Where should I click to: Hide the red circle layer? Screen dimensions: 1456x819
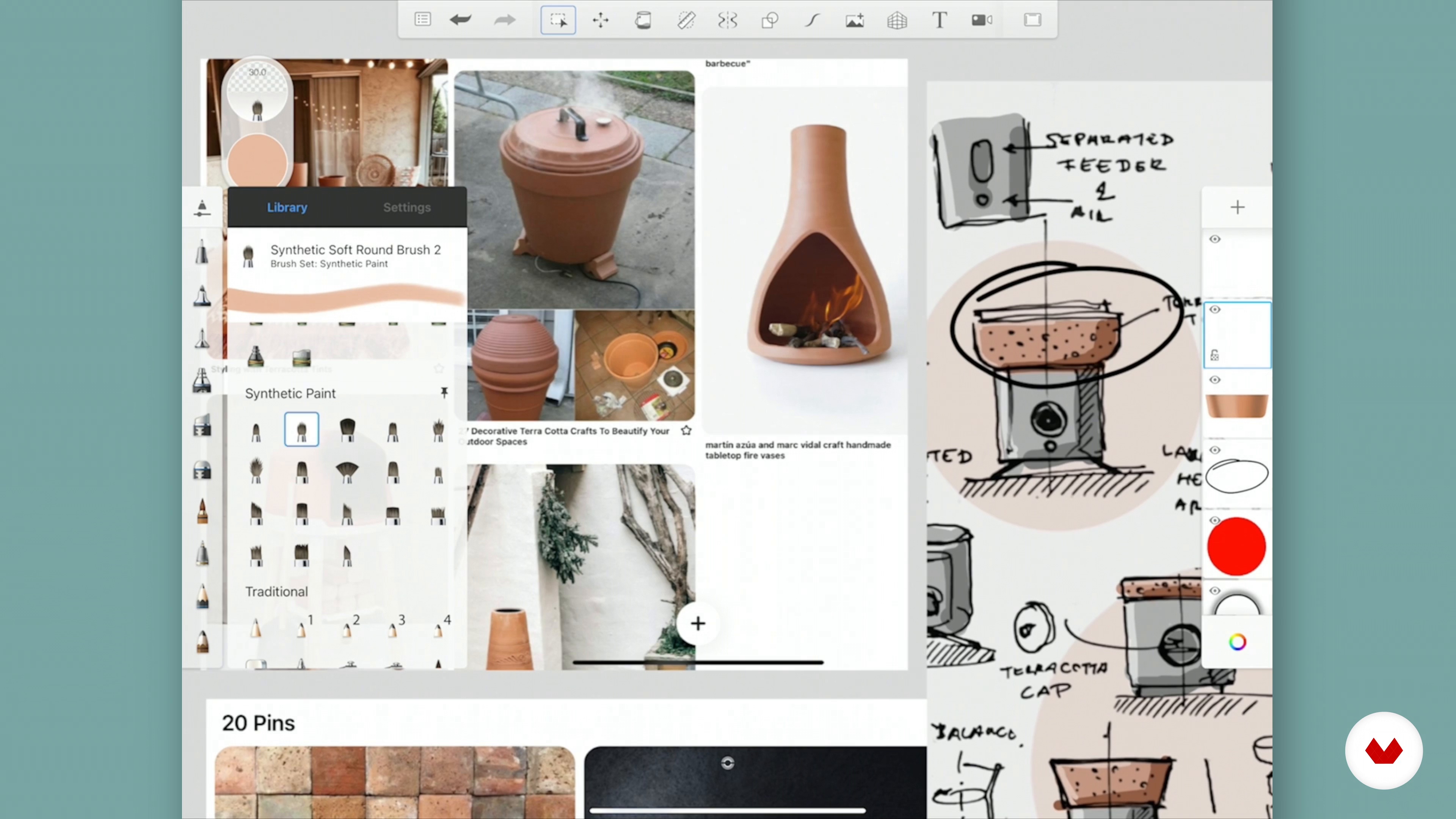(x=1214, y=520)
